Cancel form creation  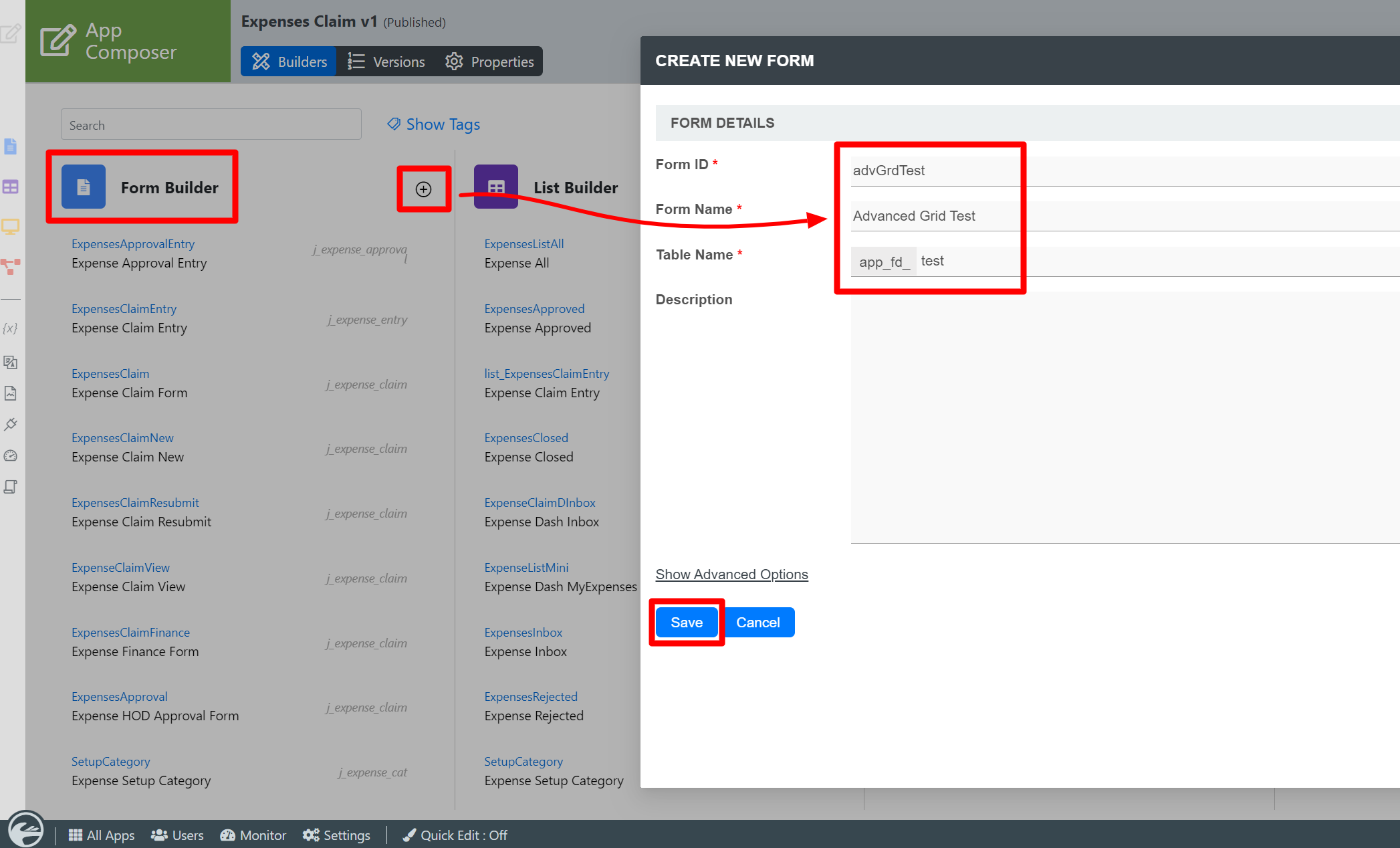[757, 623]
